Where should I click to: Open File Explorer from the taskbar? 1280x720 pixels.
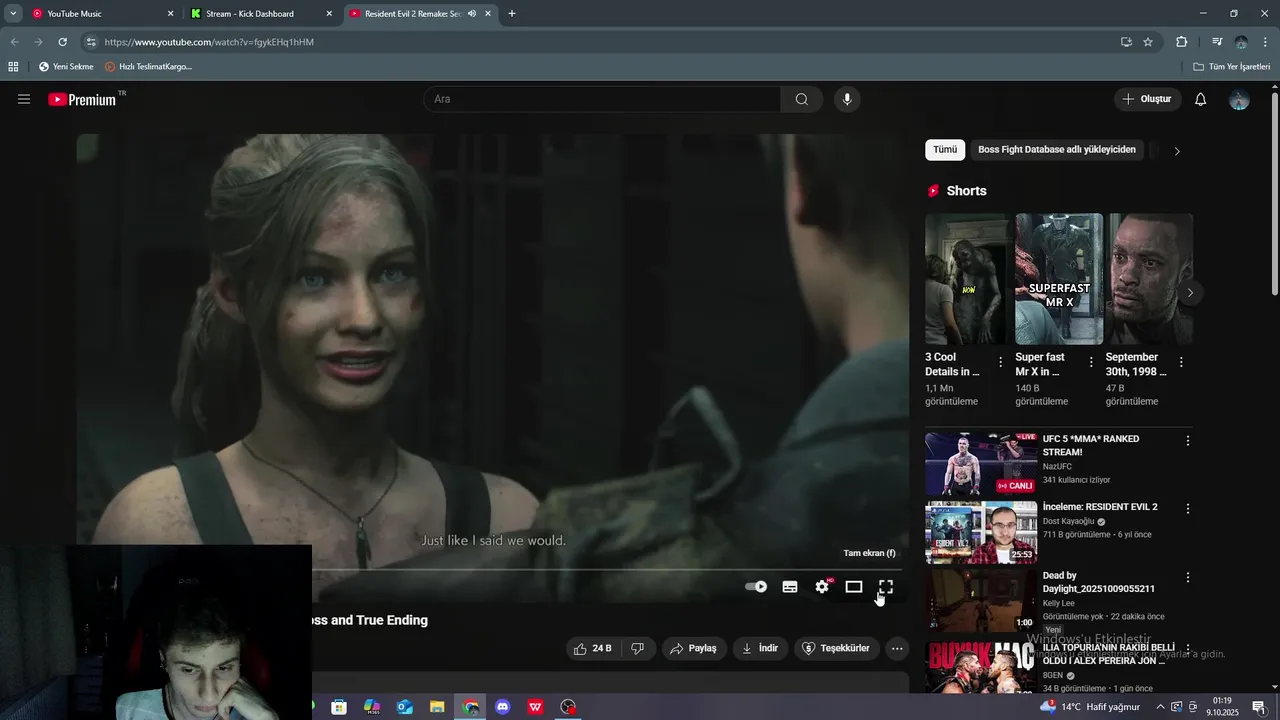[x=437, y=707]
